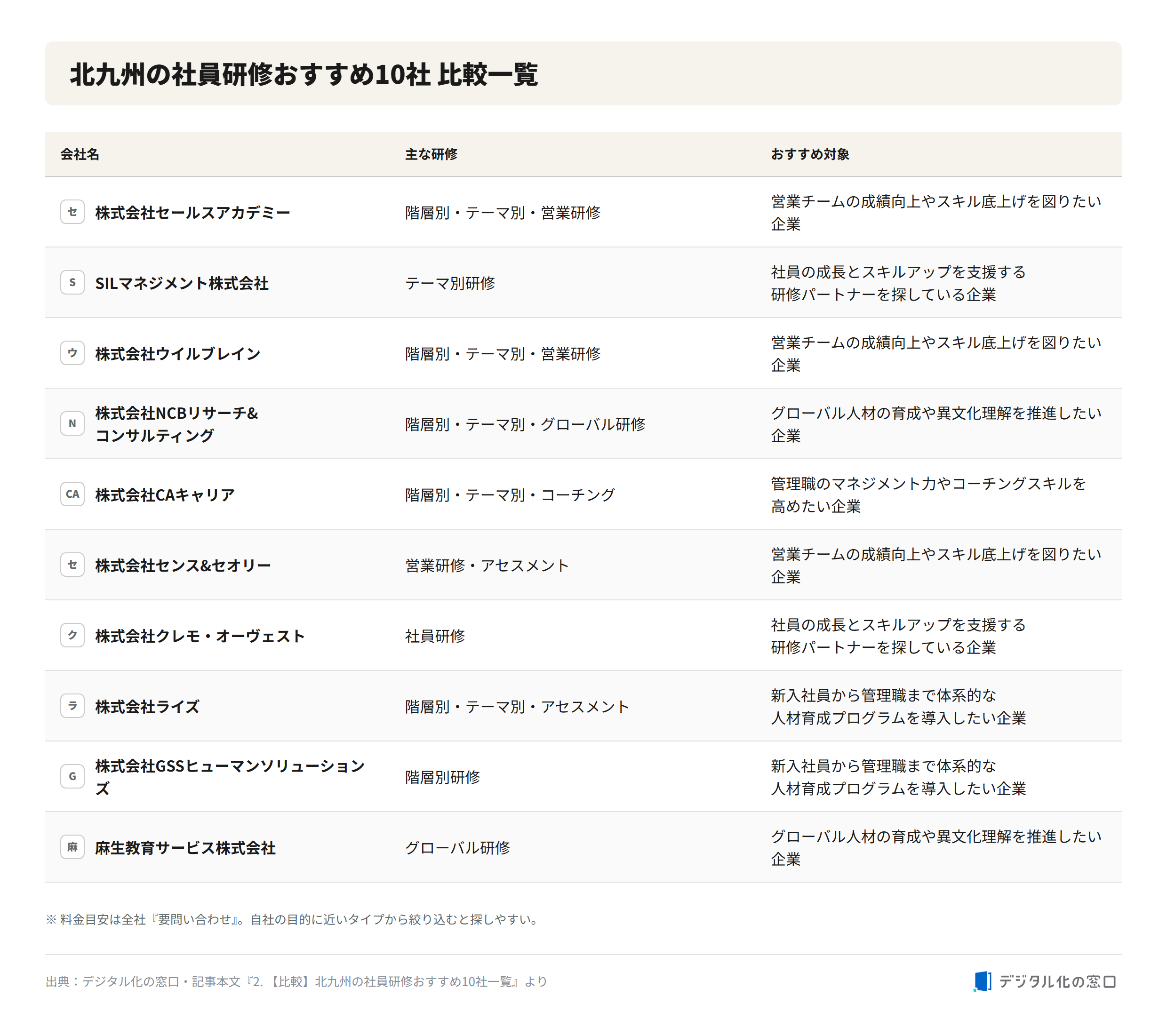The width and height of the screenshot is (1167, 1036).
Task: Select company name 株式会社CAキャリア
Action: pos(165,495)
